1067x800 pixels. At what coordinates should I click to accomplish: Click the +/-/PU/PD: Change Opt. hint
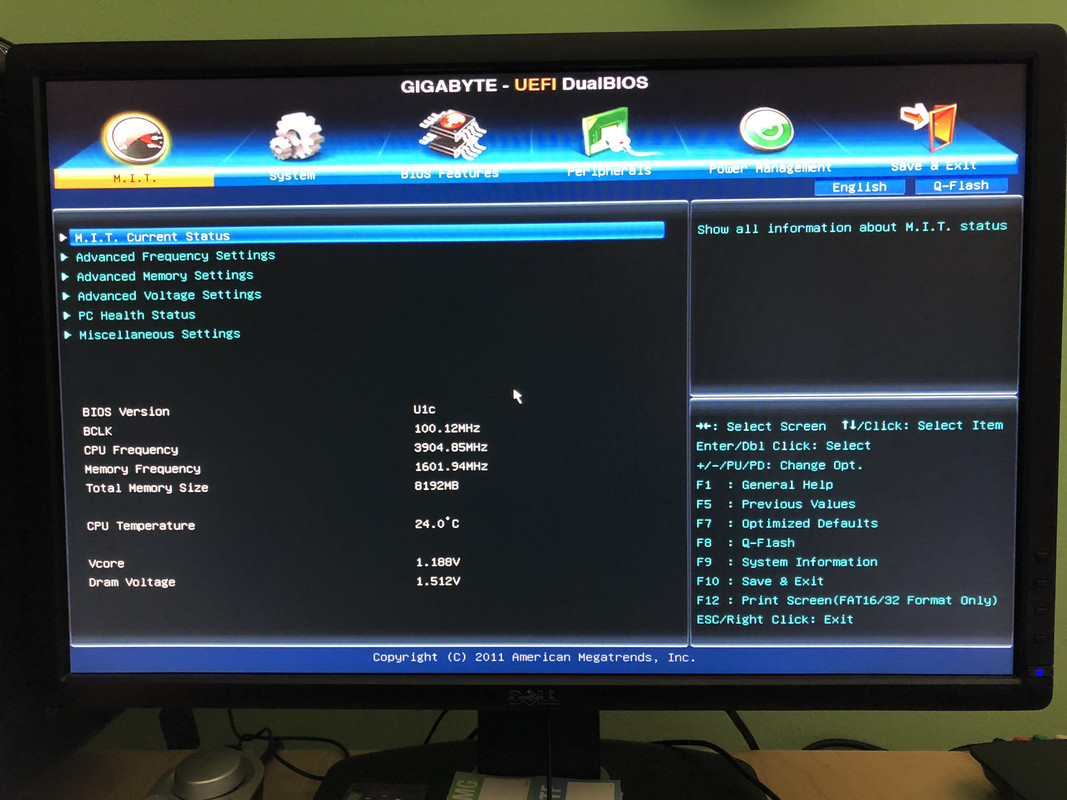coord(779,465)
